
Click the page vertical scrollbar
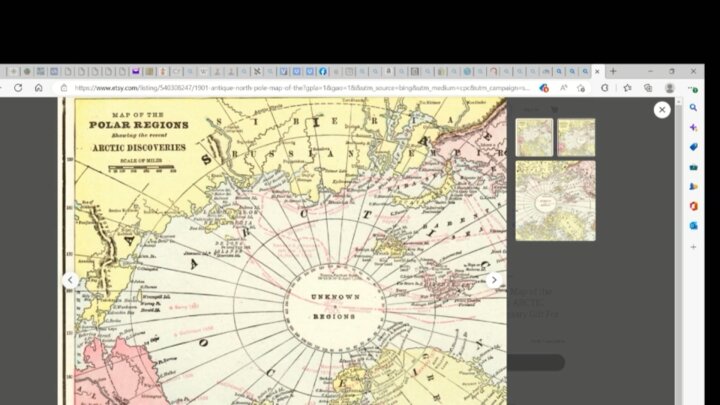[x=678, y=251]
